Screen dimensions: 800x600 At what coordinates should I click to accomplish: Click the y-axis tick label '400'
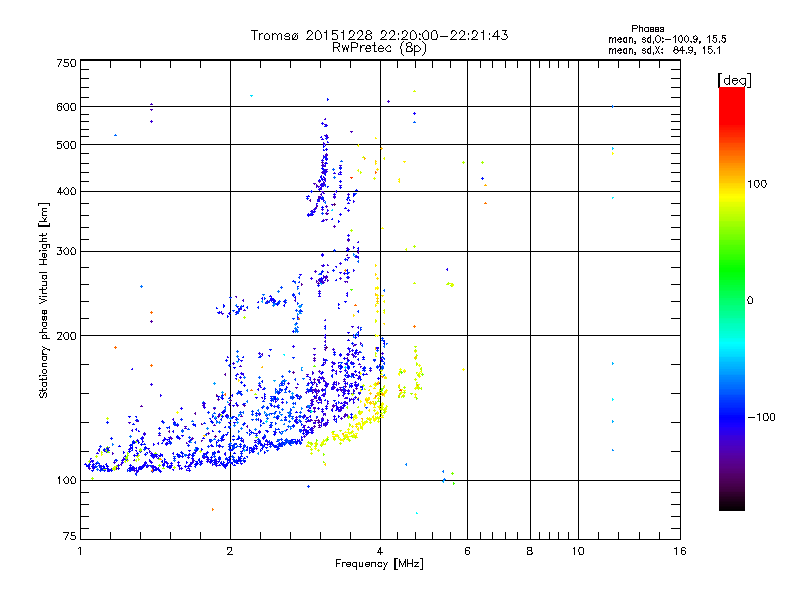(x=66, y=192)
